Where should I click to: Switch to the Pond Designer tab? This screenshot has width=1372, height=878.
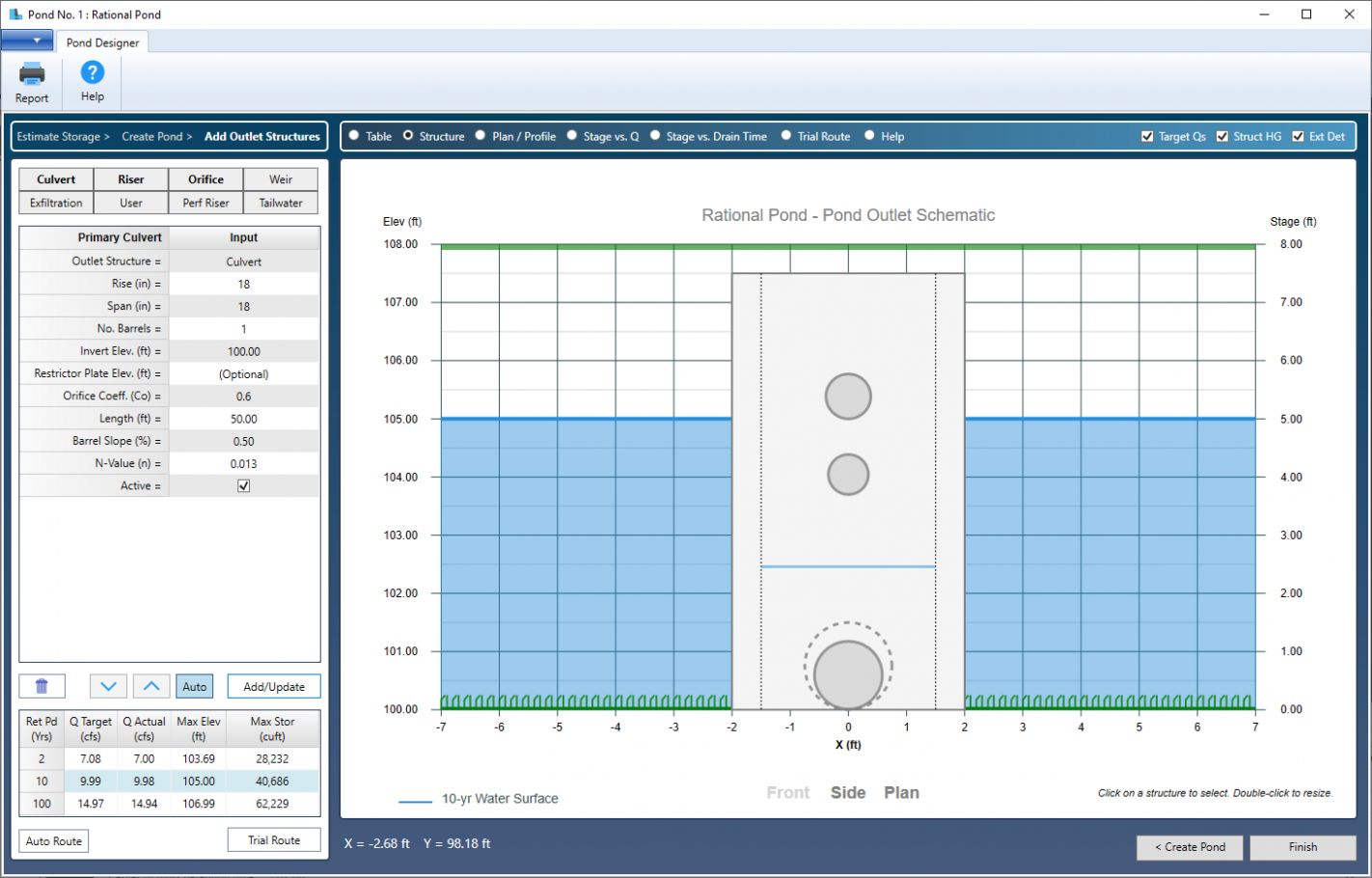pos(102,42)
